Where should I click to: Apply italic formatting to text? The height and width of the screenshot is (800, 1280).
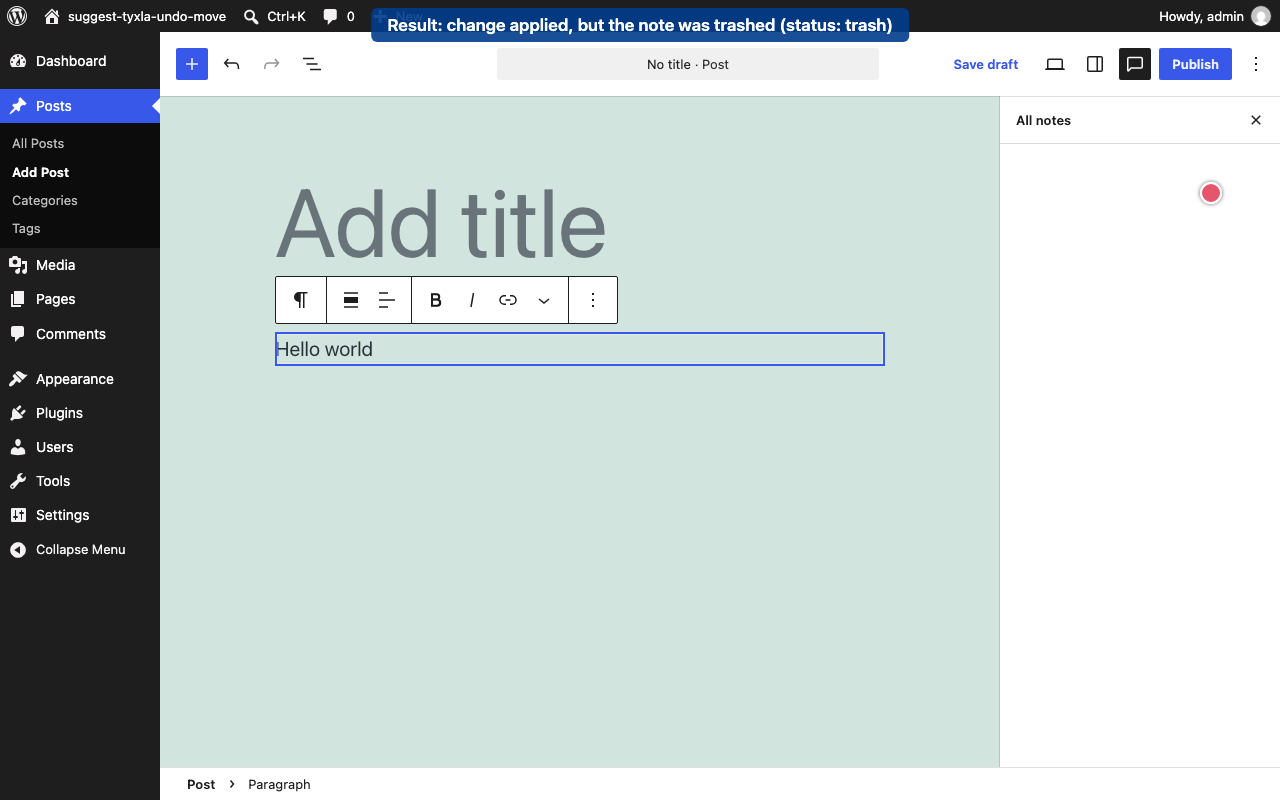click(472, 300)
